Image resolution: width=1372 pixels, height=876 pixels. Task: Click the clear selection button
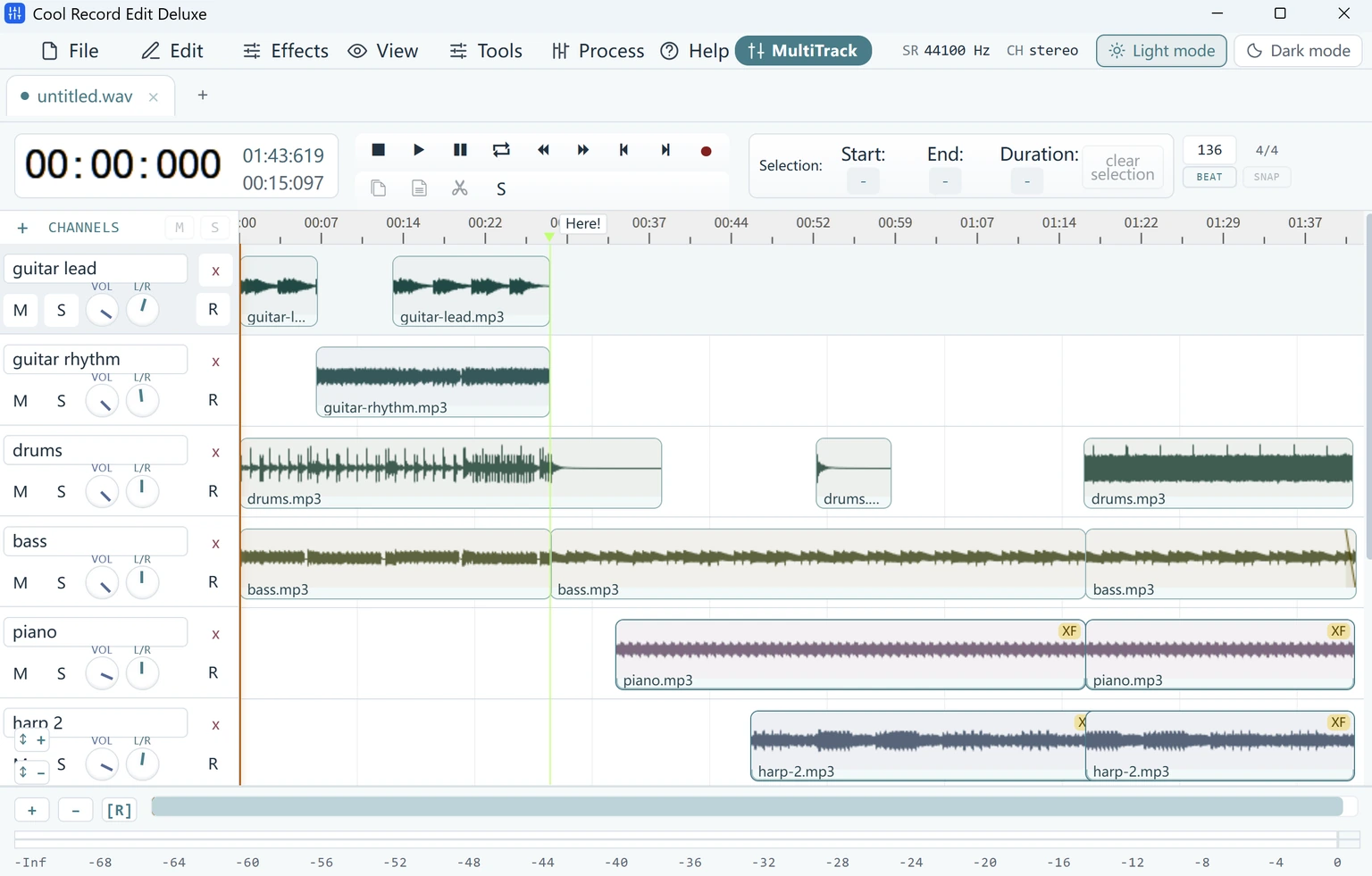[1123, 167]
